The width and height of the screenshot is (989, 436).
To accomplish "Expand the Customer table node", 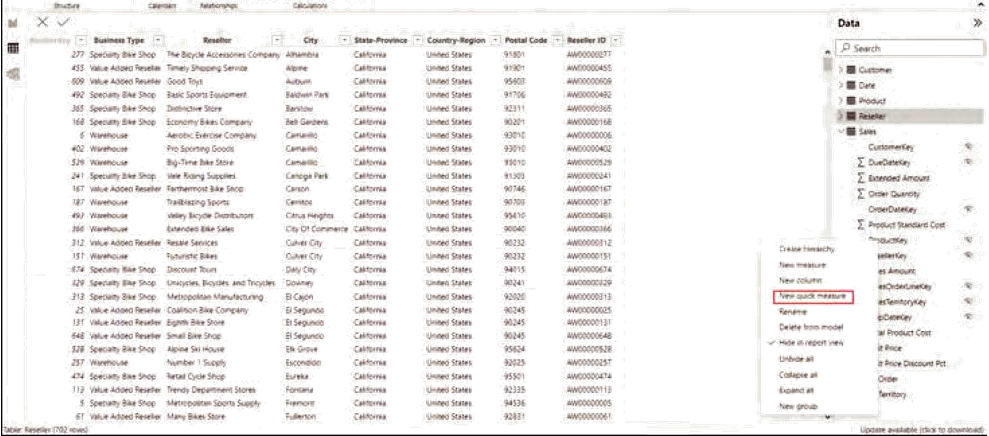I will (841, 70).
